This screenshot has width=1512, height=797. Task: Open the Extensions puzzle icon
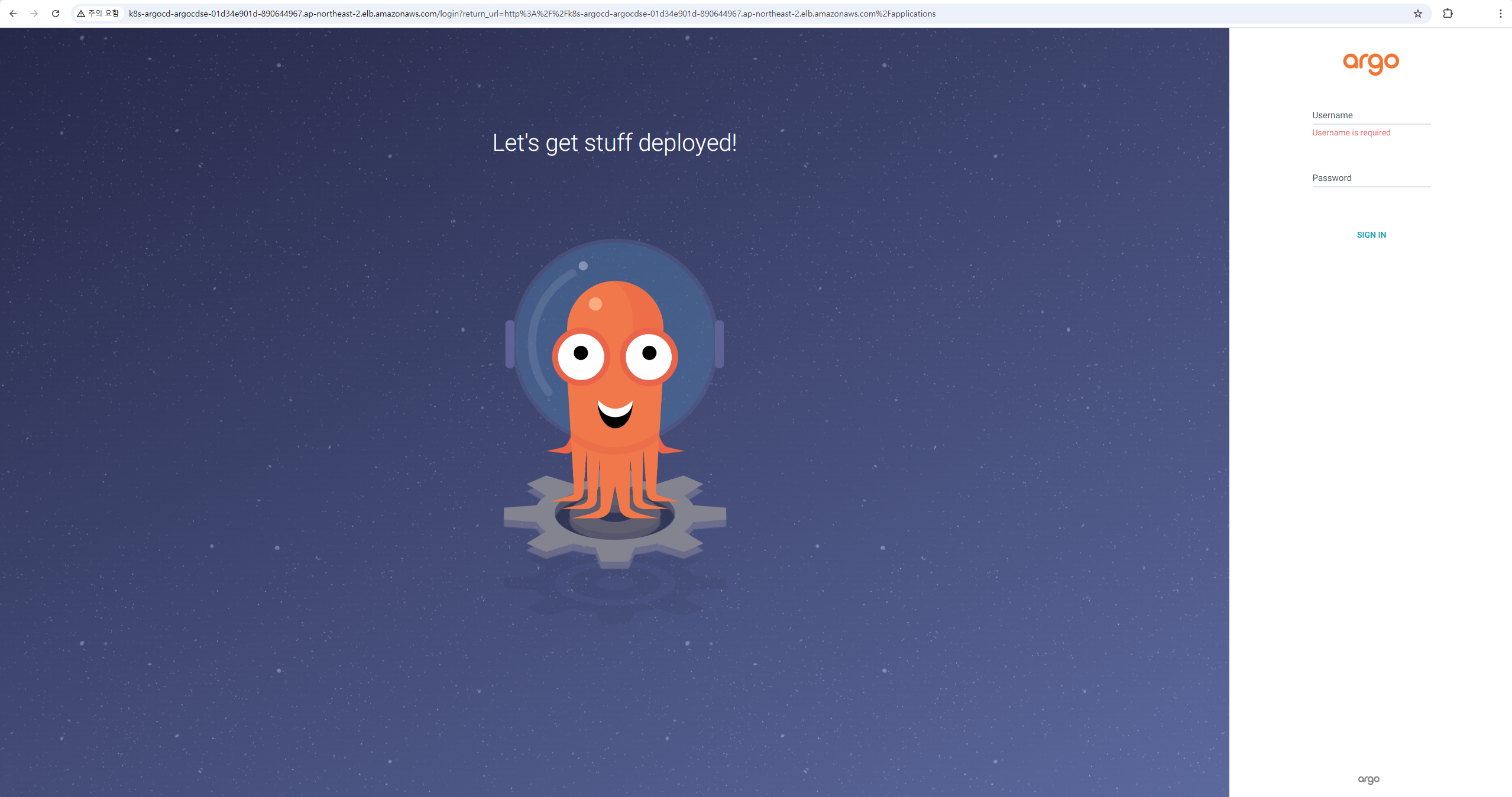(1448, 14)
